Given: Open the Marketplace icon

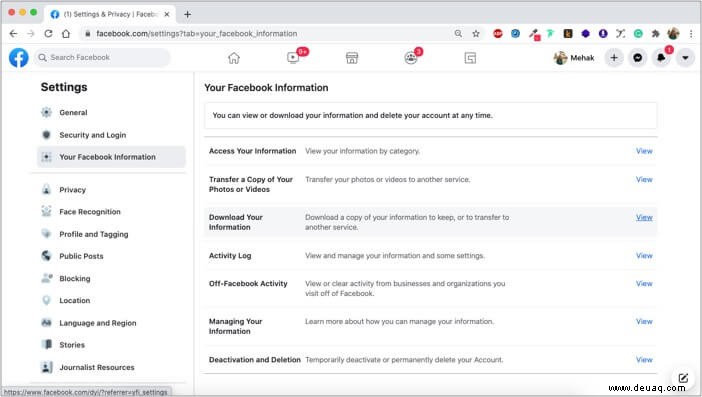Looking at the screenshot, I should click(352, 58).
